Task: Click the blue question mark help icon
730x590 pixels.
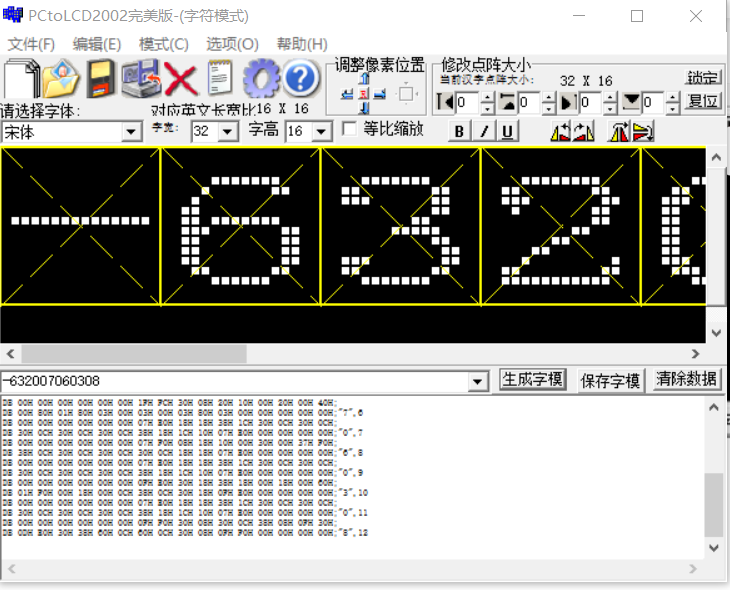Action: (301, 77)
